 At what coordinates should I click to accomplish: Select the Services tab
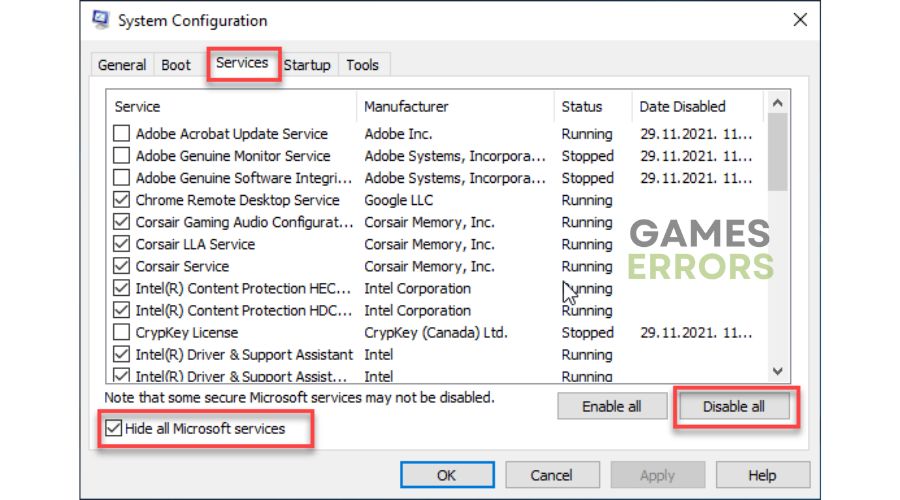(x=242, y=63)
